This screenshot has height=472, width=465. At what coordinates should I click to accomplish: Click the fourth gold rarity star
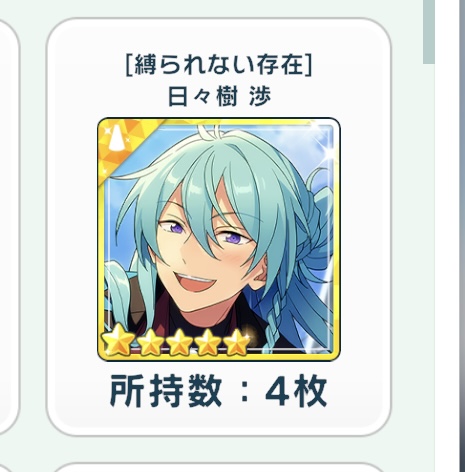pos(208,341)
